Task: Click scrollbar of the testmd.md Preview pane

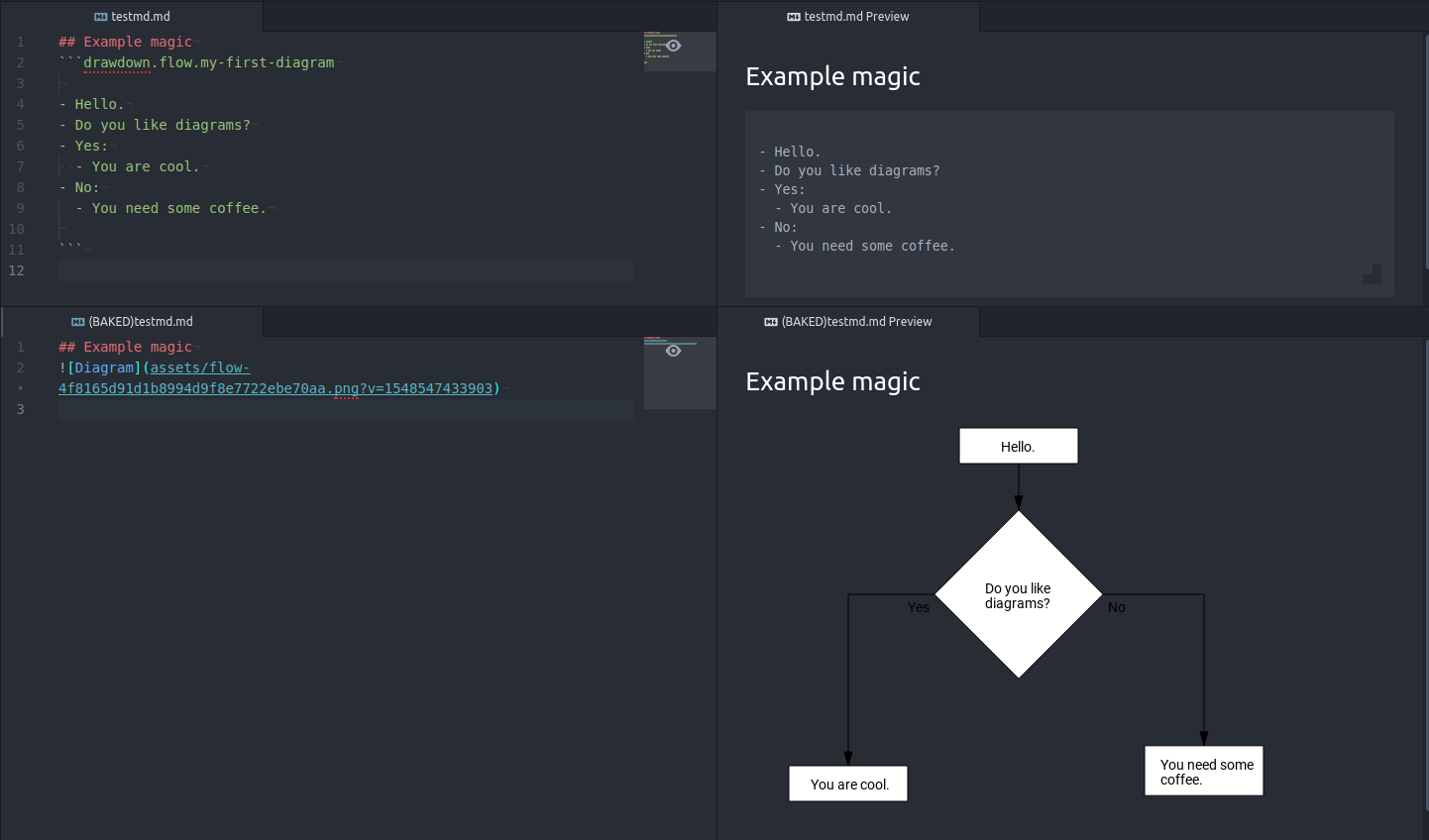Action: tap(1426, 152)
